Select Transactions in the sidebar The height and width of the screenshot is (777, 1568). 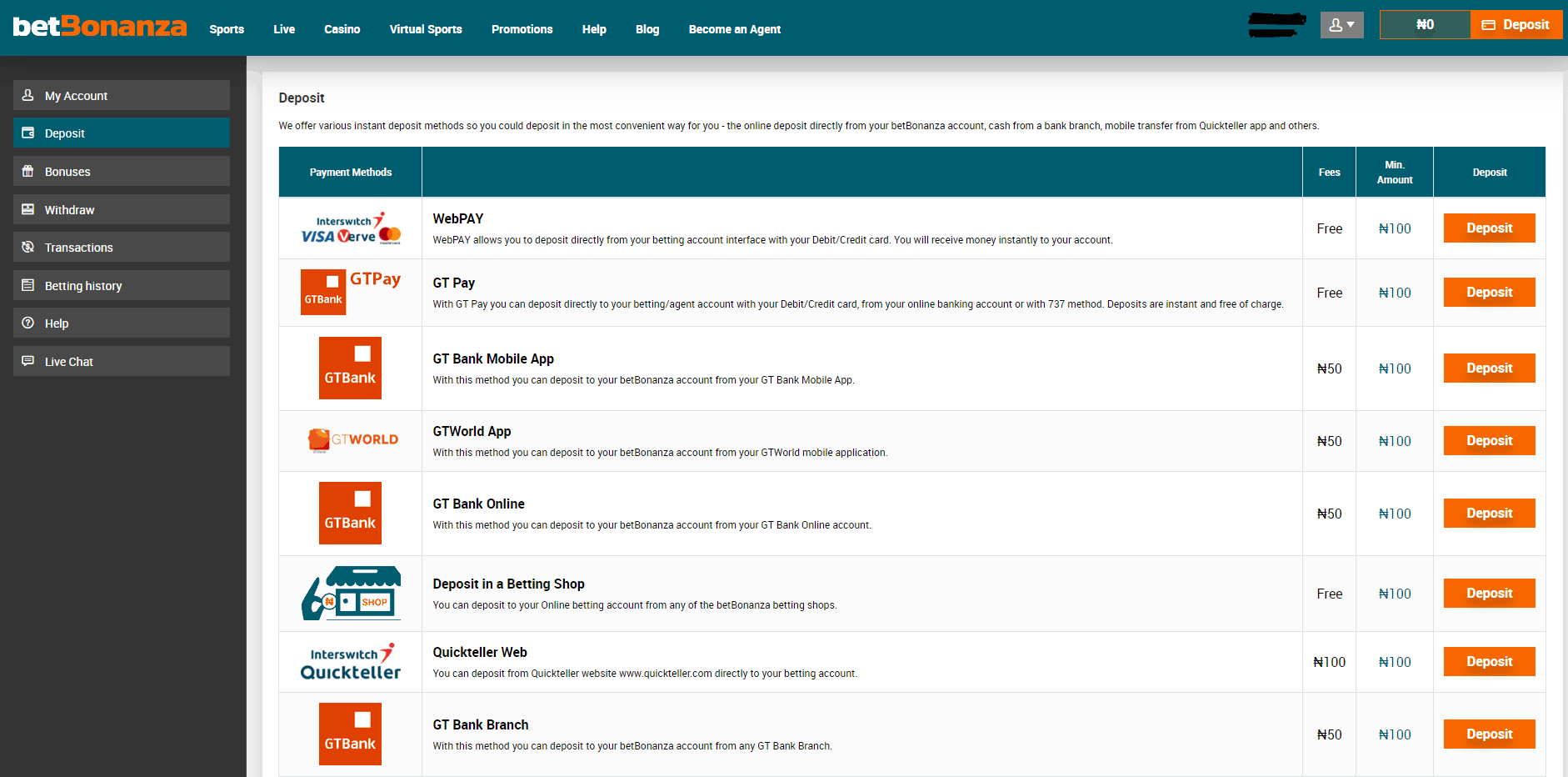[122, 247]
